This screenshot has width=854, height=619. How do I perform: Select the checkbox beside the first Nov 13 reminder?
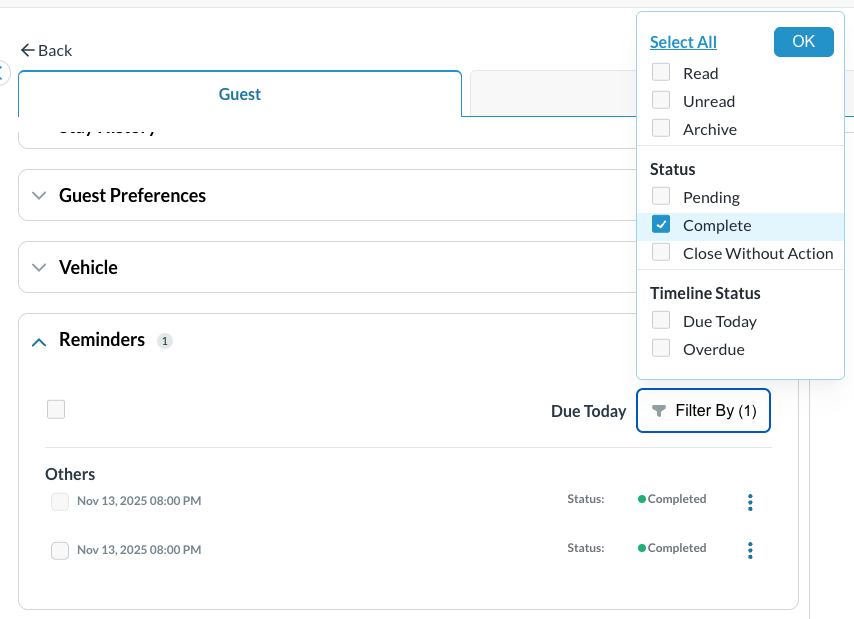(x=59, y=501)
